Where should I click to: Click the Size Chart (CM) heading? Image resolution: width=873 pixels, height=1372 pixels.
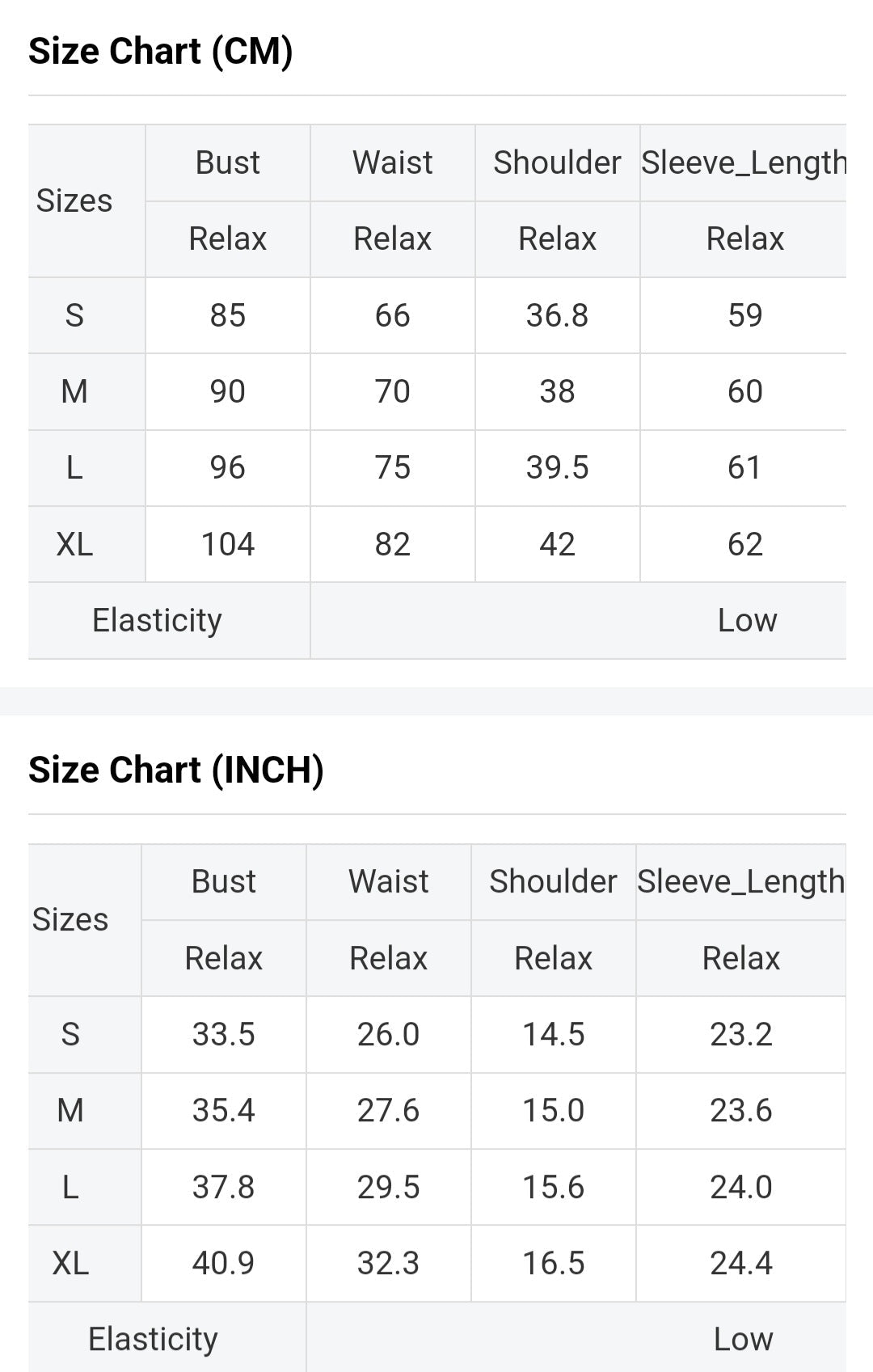tap(161, 51)
